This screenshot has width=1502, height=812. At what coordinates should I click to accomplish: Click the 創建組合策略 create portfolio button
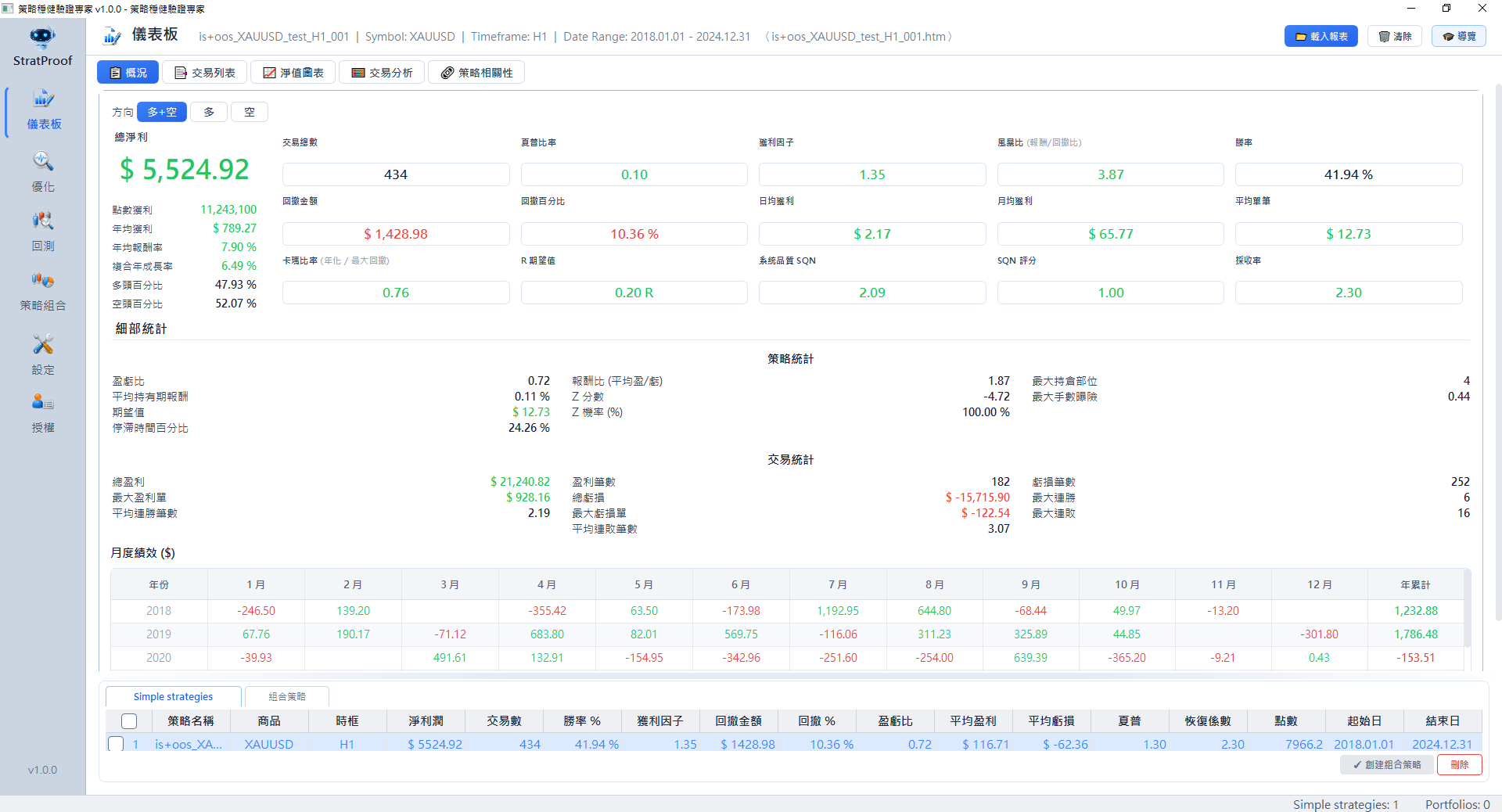click(1387, 765)
